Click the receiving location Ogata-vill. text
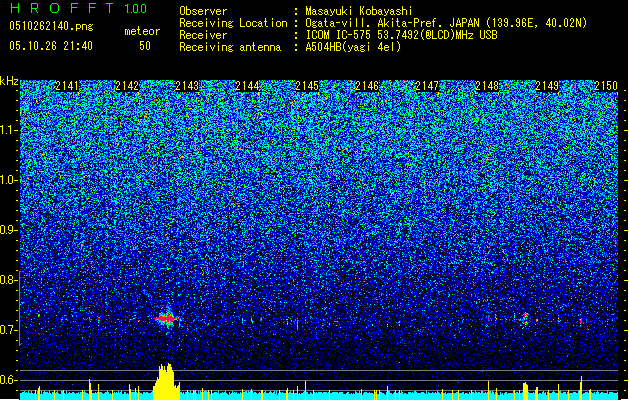 point(446,23)
